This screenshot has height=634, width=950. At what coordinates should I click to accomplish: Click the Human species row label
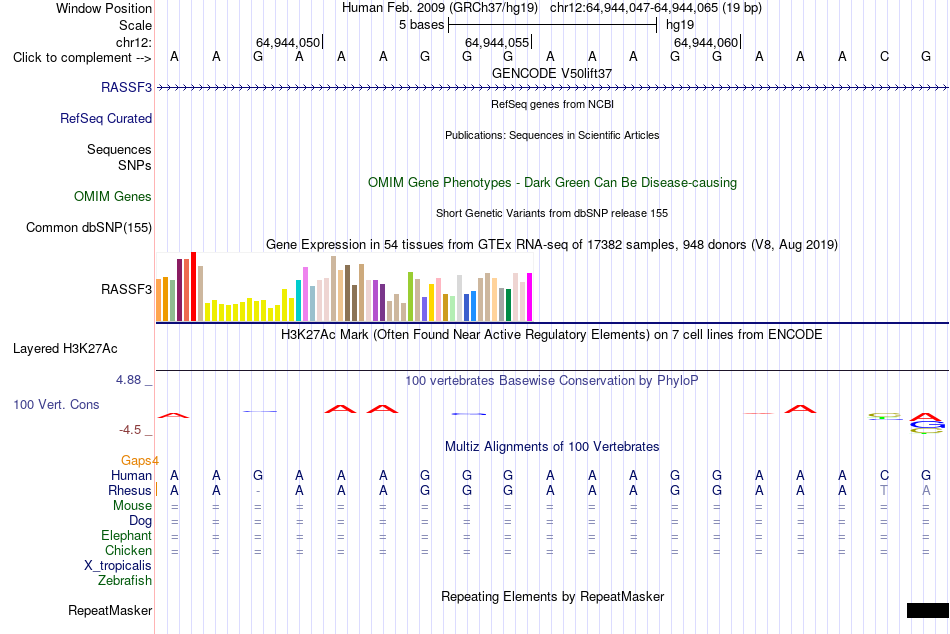[x=131, y=475]
